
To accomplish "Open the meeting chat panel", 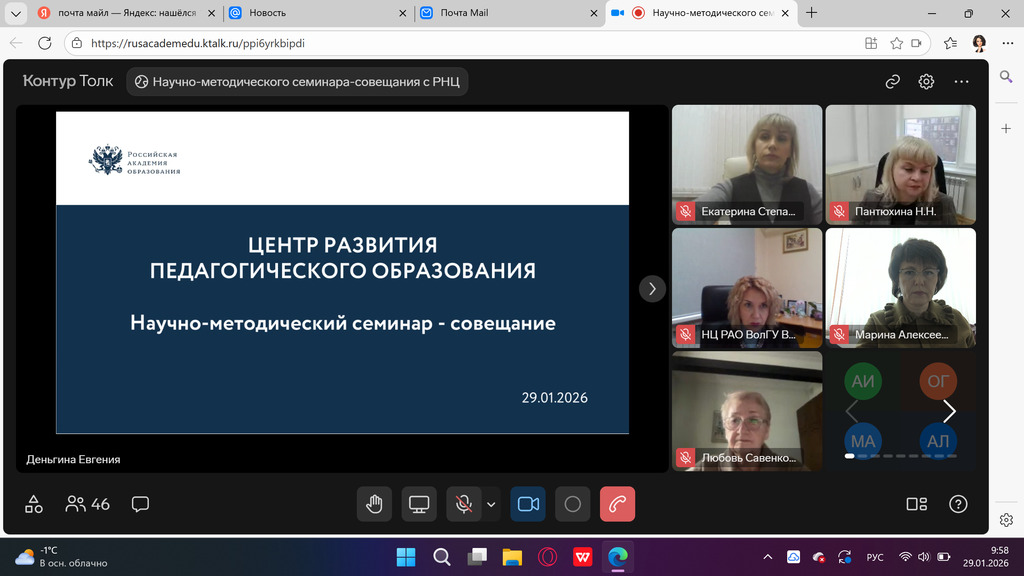I will click(x=140, y=504).
